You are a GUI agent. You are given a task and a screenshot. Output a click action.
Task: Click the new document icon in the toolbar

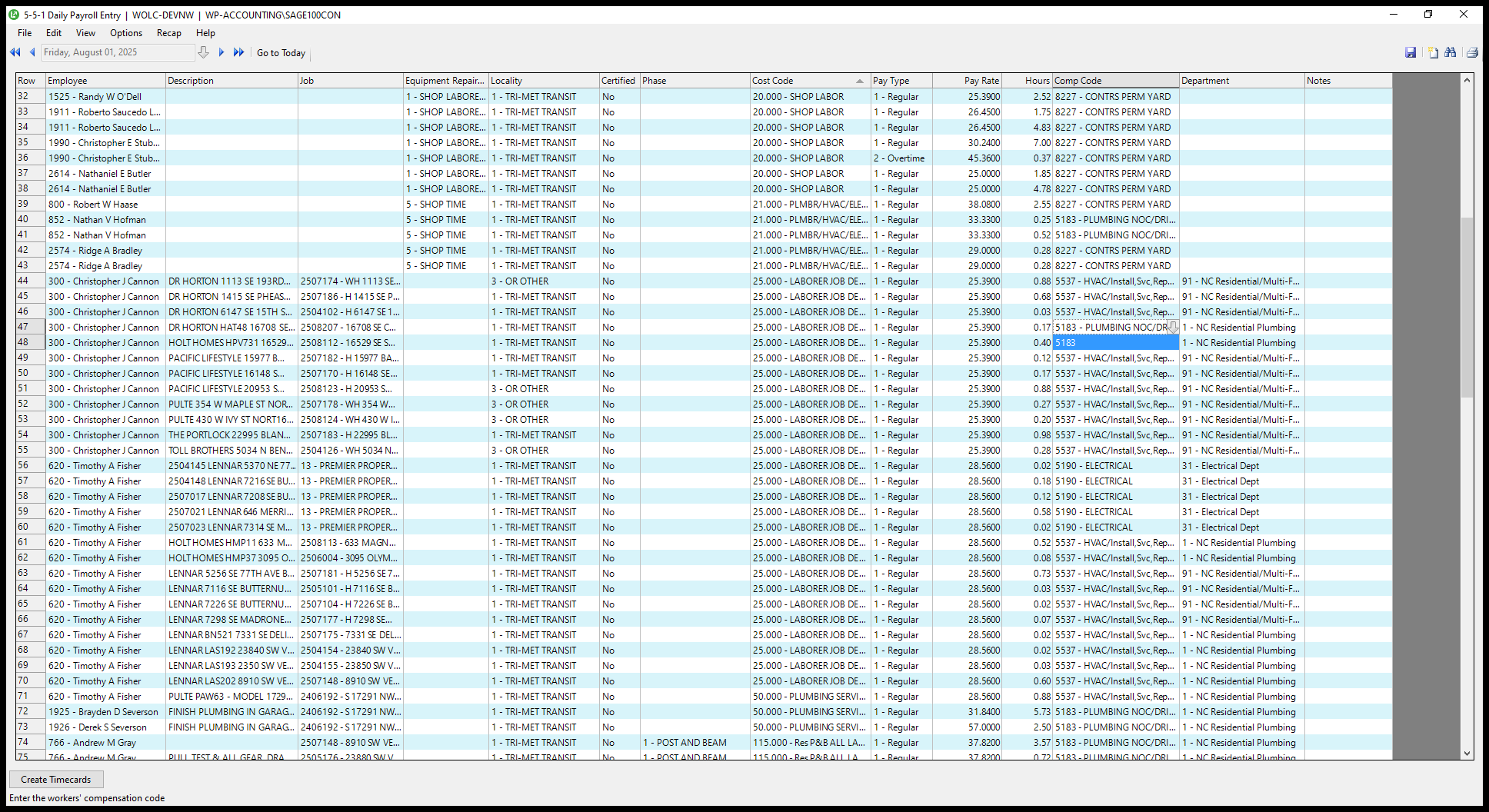tap(1432, 52)
